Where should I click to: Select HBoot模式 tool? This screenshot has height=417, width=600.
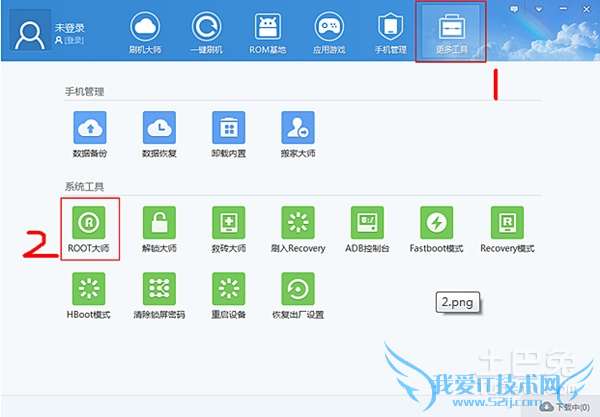tap(89, 296)
